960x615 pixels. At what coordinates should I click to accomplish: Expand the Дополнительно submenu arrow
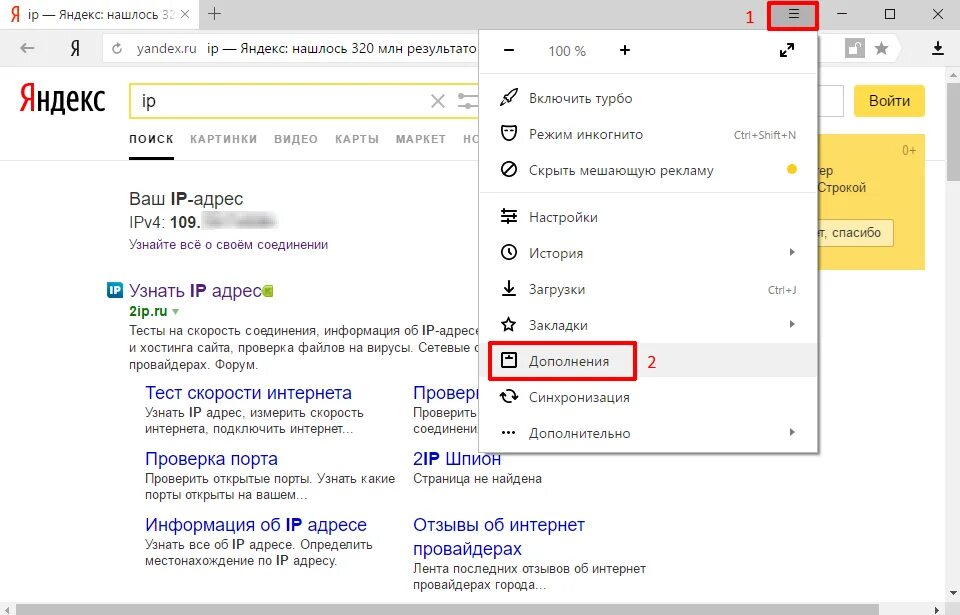(x=792, y=432)
